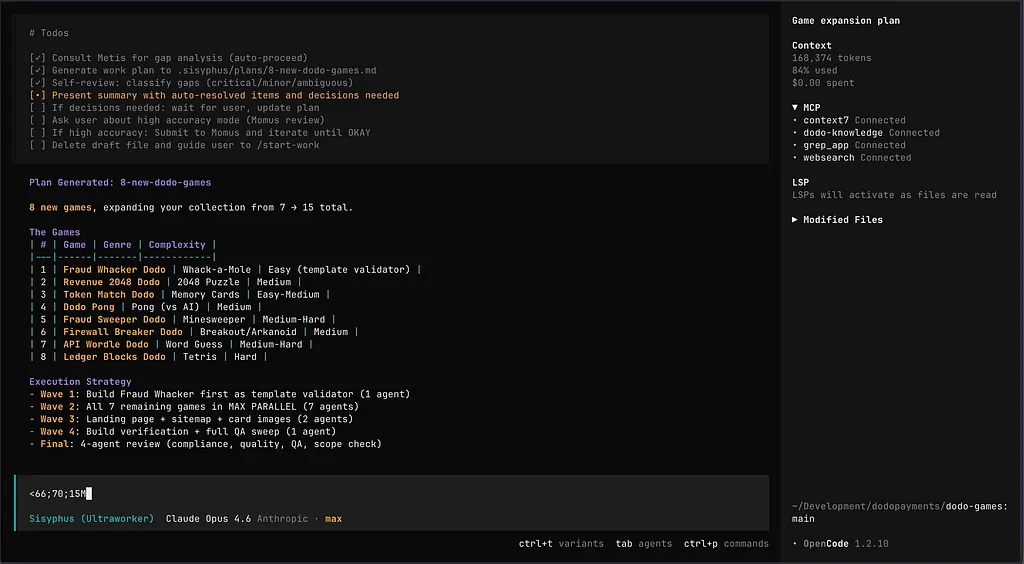1024x564 pixels.
Task: Open the tab agents switcher
Action: [x=643, y=544]
